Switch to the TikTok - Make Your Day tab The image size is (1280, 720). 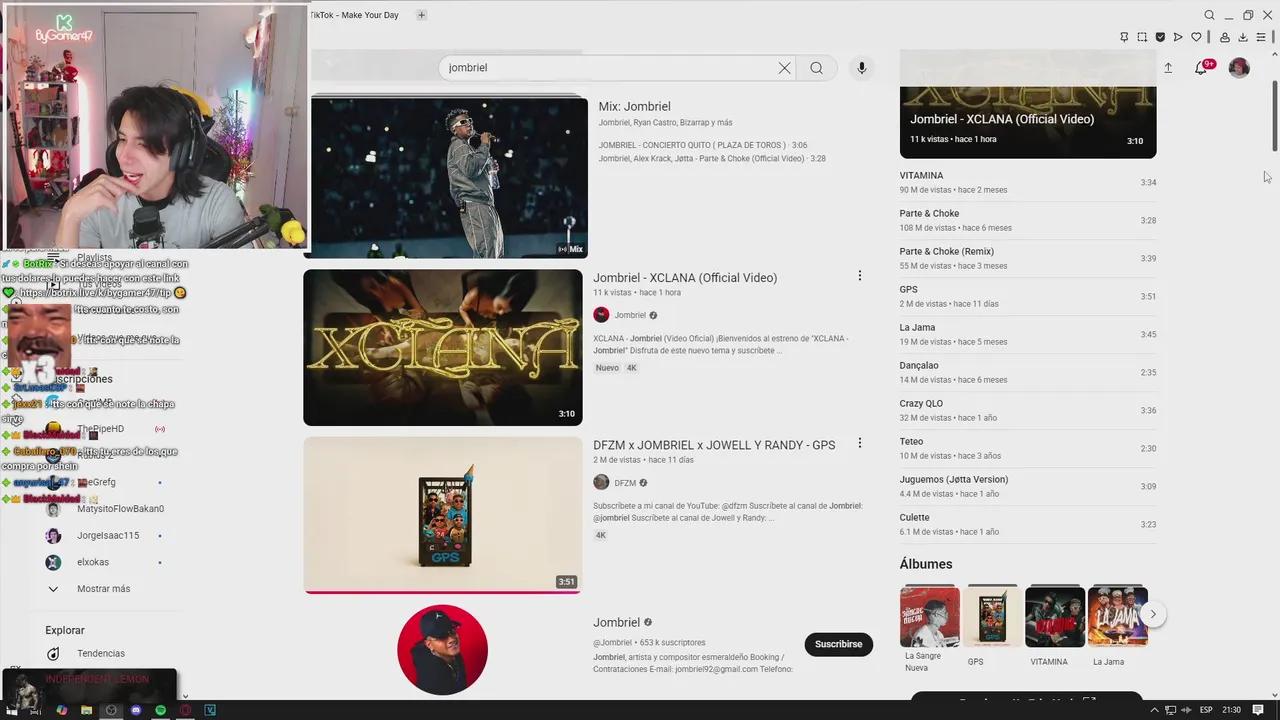pos(354,15)
